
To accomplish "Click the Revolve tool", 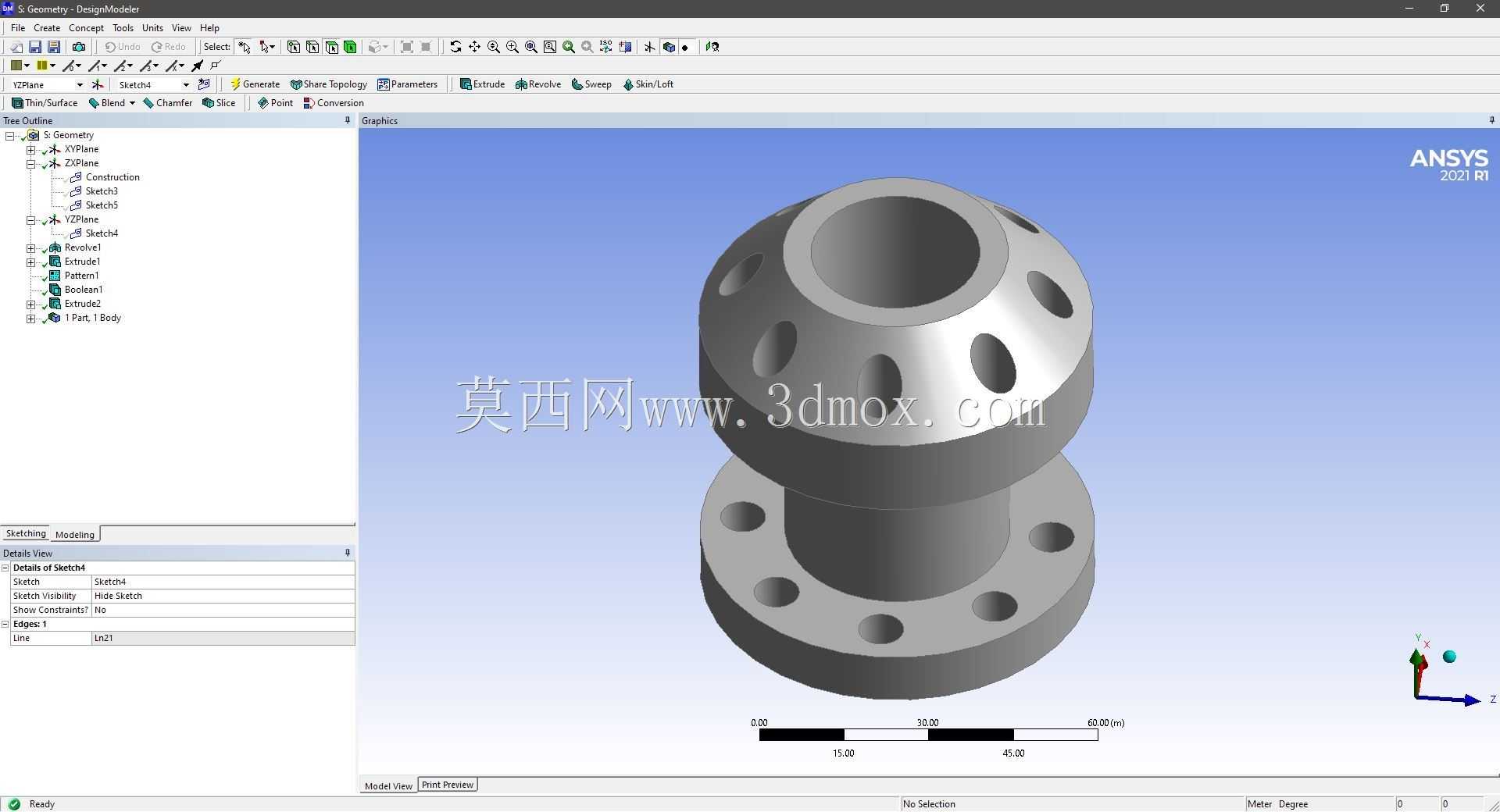I will (538, 84).
